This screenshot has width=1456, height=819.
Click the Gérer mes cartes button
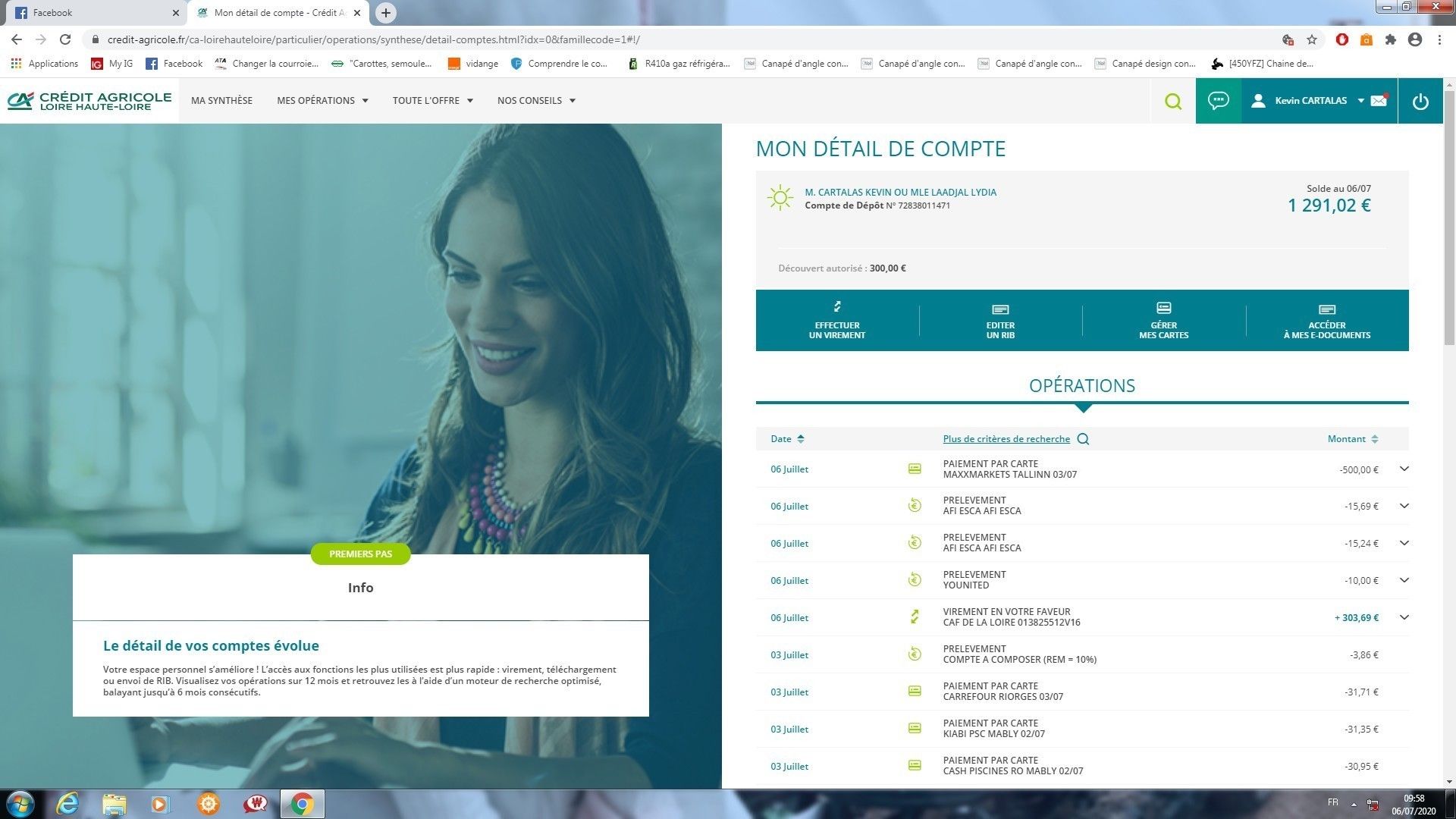[1163, 320]
